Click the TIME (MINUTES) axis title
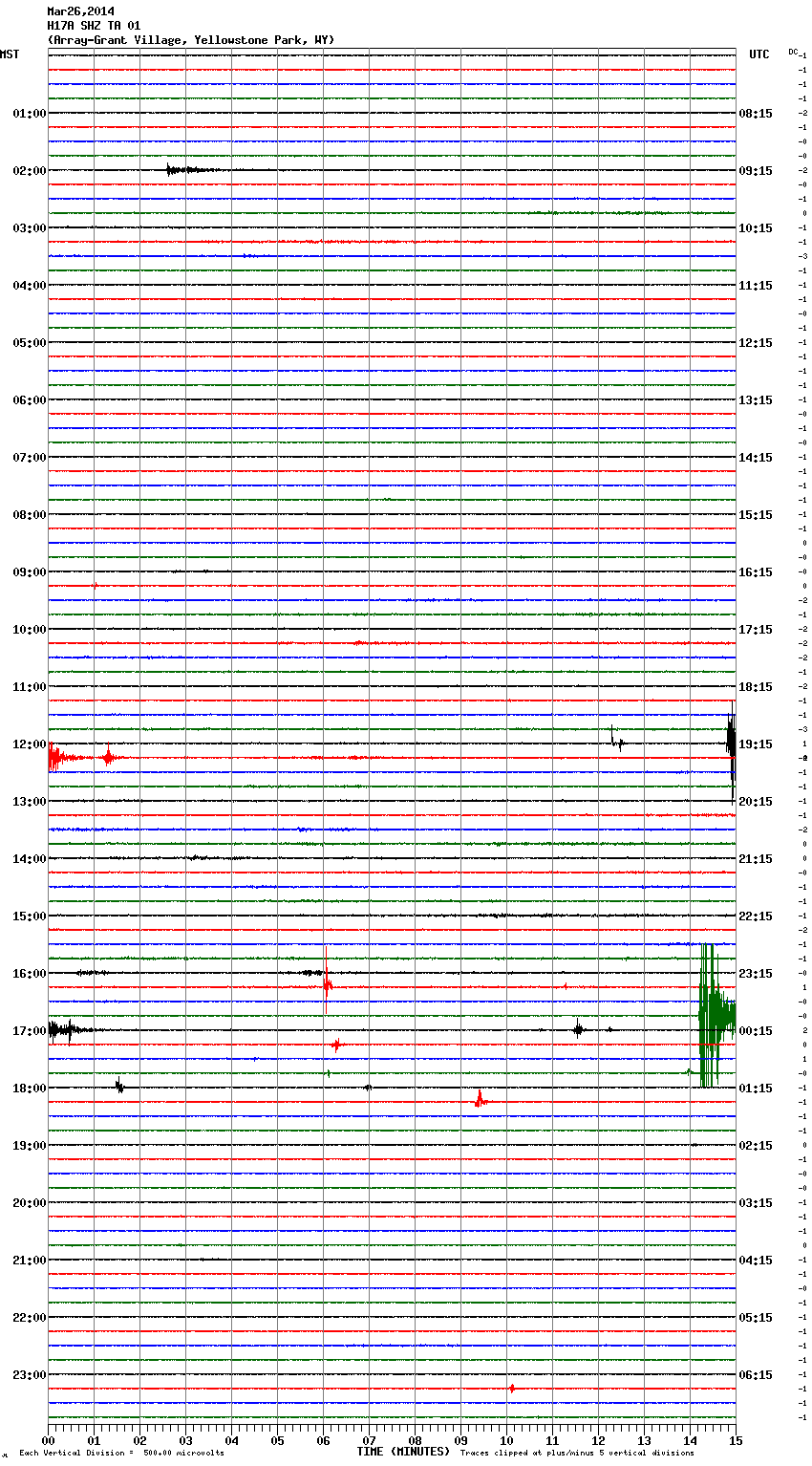The image size is (812, 1466). (403, 1452)
